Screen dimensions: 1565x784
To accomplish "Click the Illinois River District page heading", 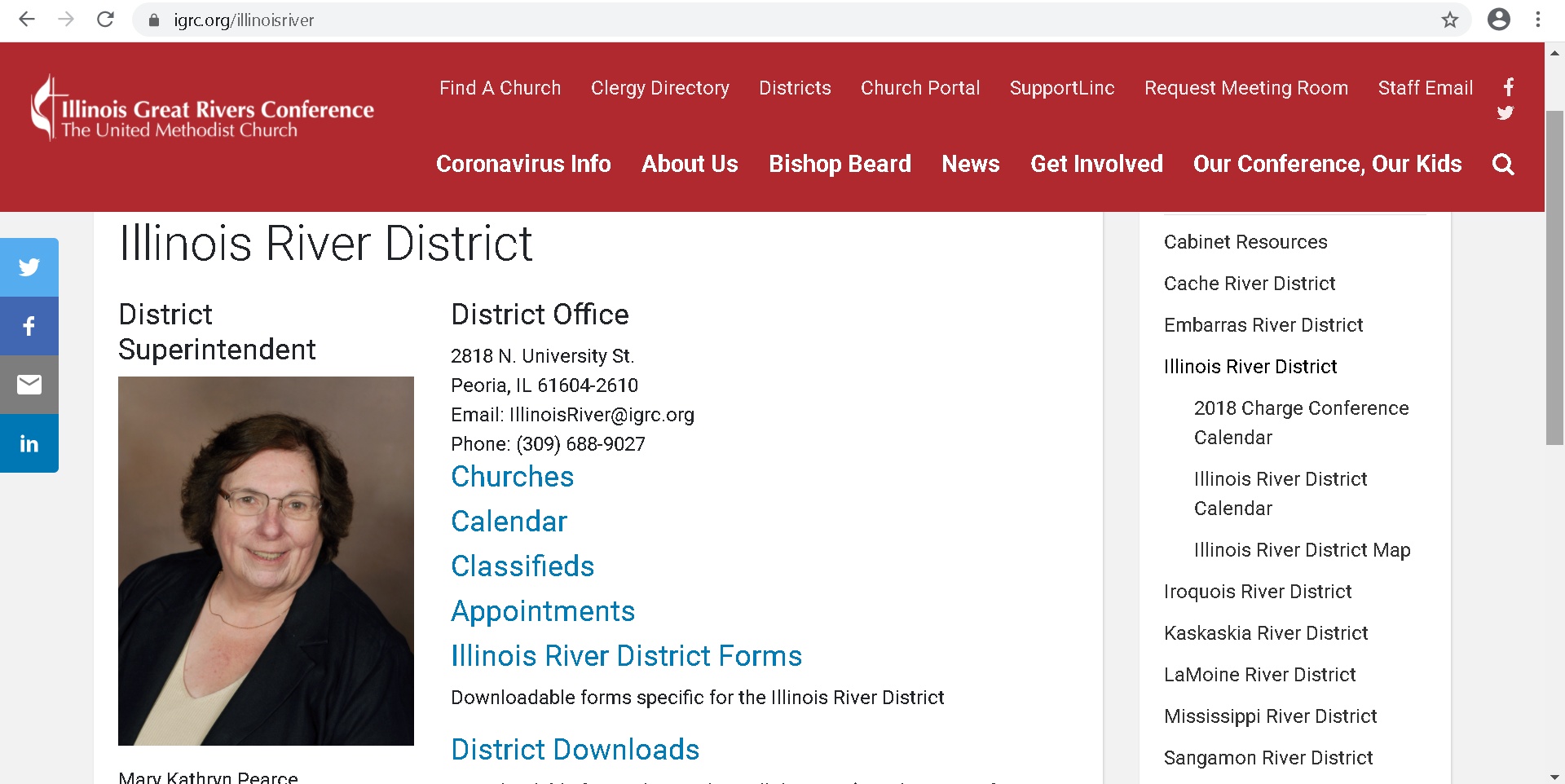I will (325, 244).
